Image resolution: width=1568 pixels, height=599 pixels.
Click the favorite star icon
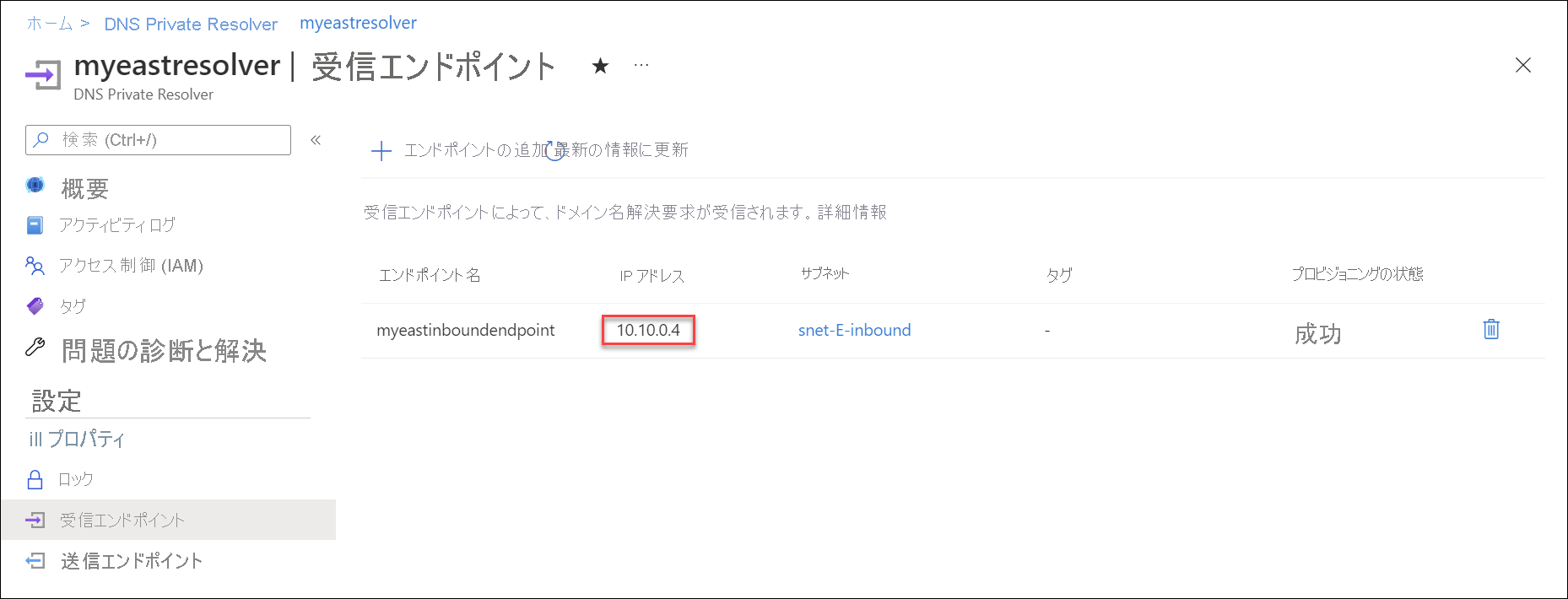(600, 66)
